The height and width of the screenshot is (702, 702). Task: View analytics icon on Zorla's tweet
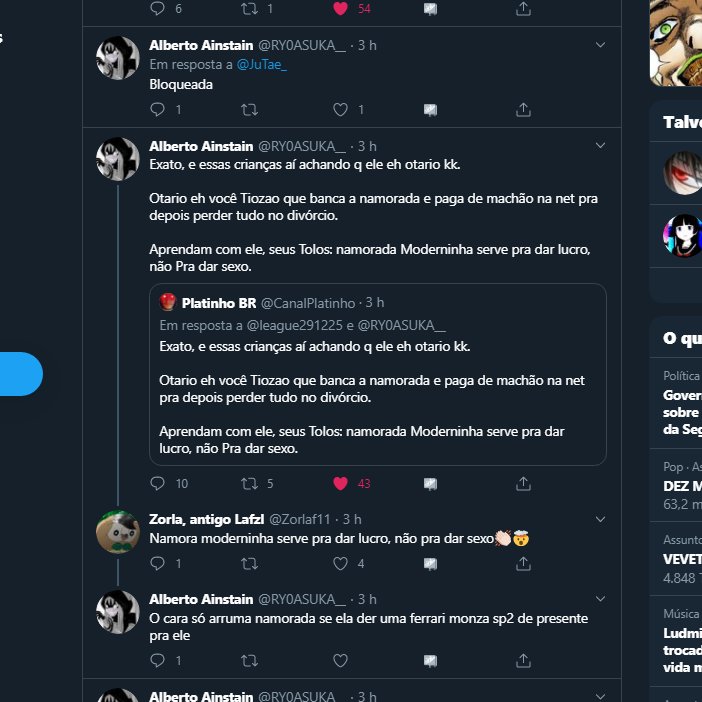[430, 563]
